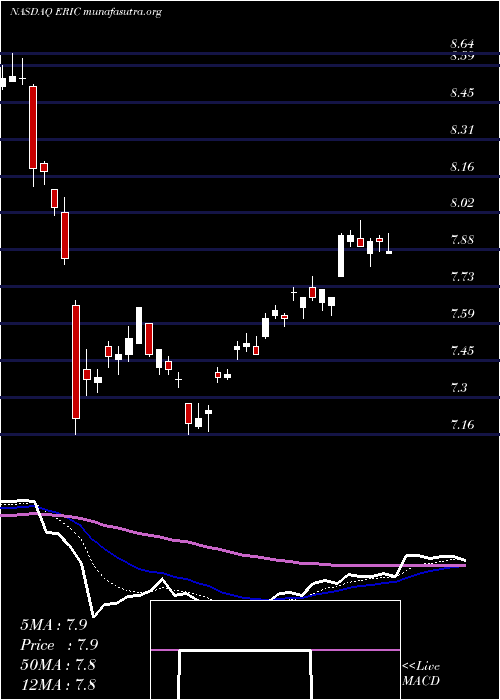Click the long red candle below 8.45

[33, 128]
